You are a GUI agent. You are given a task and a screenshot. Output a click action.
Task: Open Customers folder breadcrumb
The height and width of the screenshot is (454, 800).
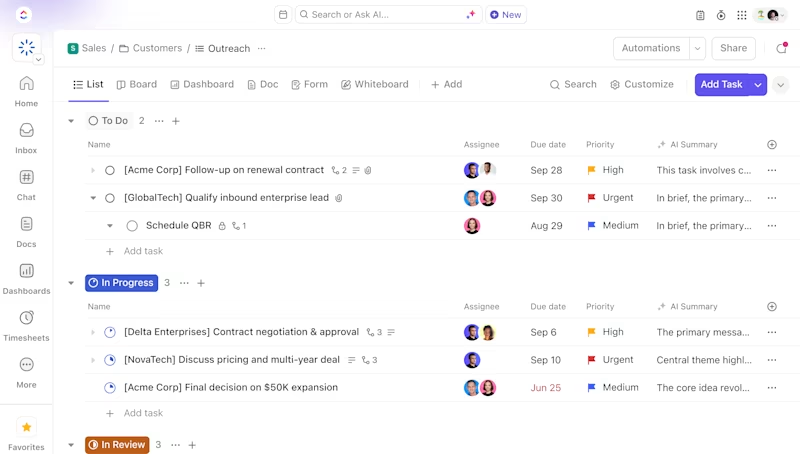(151, 48)
